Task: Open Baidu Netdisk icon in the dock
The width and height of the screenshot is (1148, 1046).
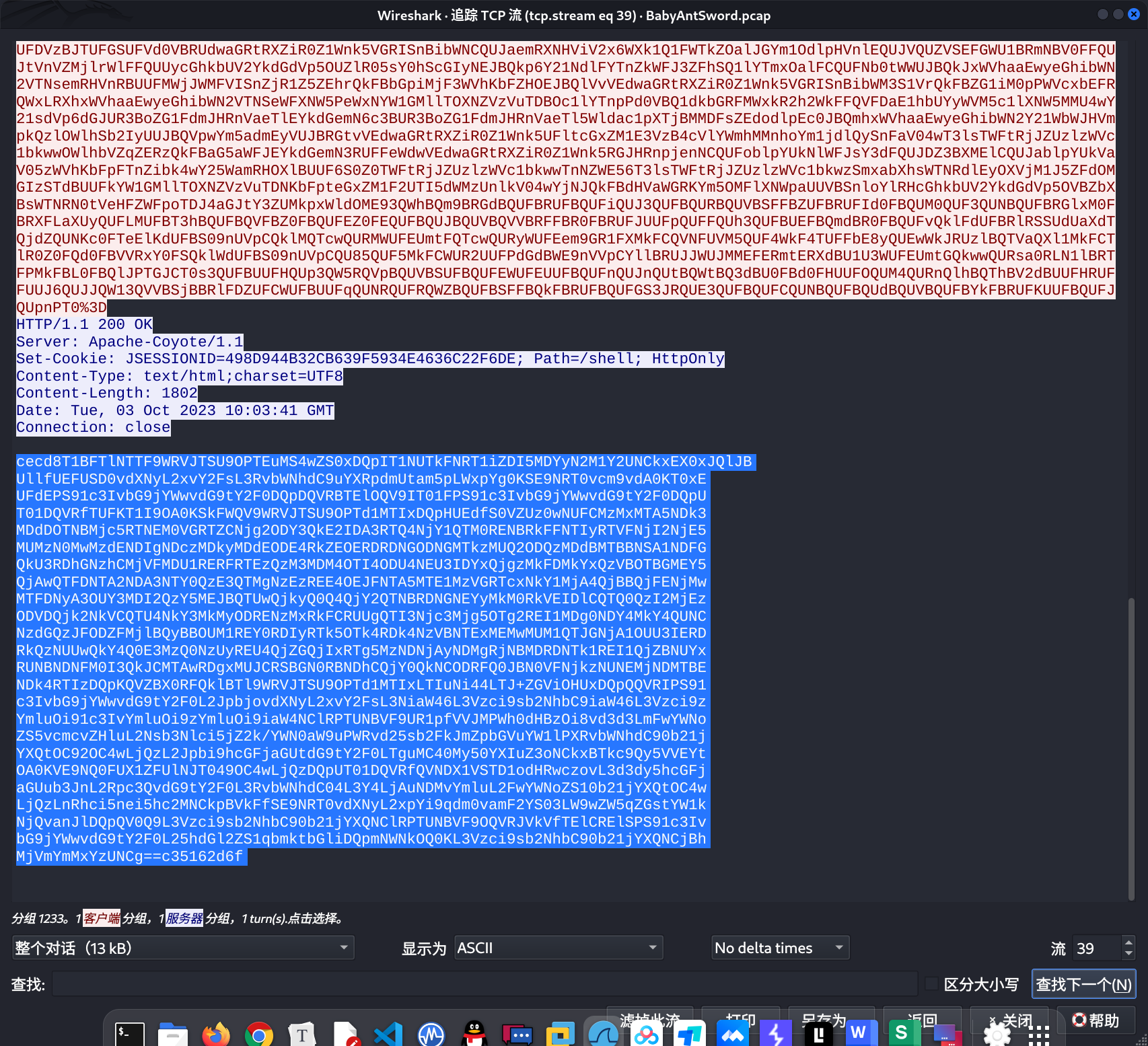Action: pyautogui.click(x=647, y=1034)
